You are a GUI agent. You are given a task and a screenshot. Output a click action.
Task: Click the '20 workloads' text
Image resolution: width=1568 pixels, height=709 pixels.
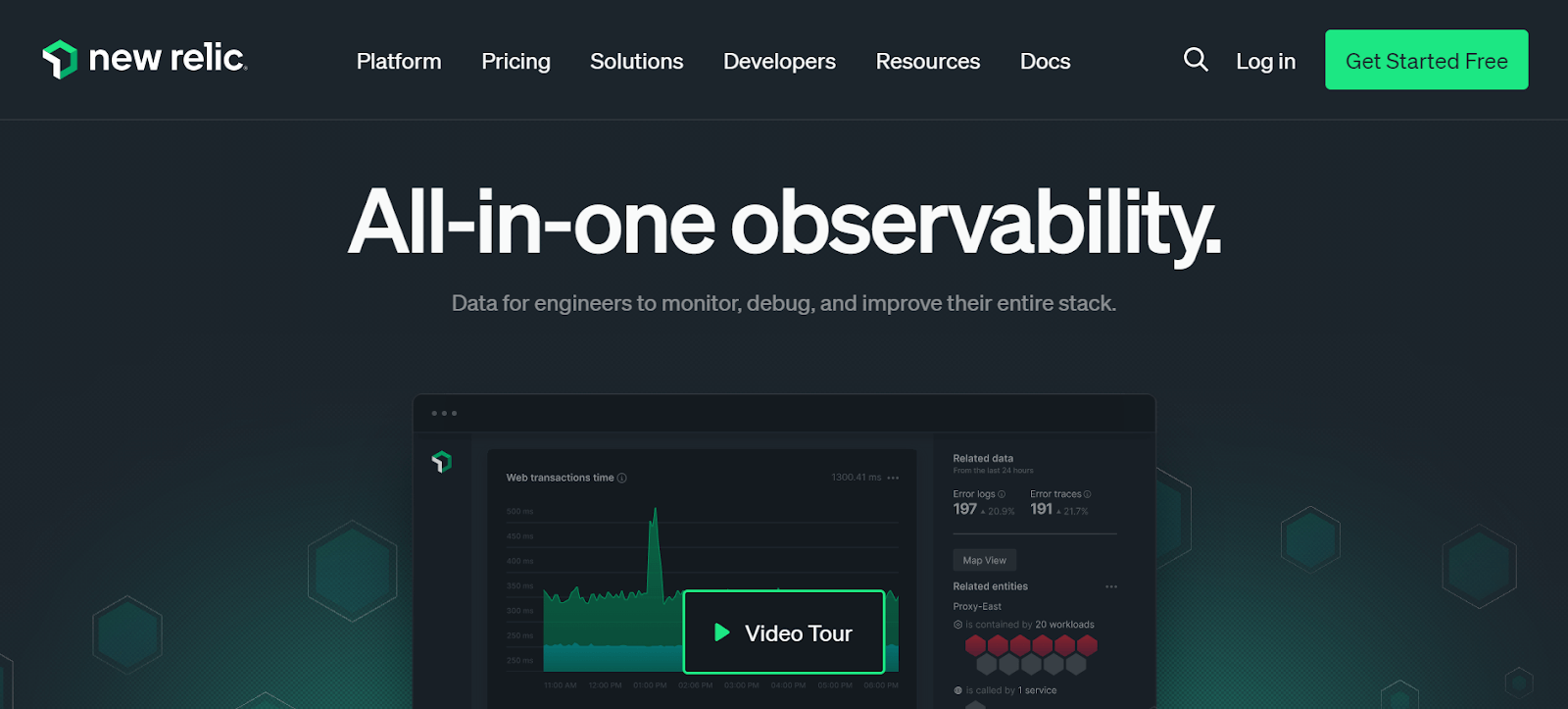[x=1065, y=625]
